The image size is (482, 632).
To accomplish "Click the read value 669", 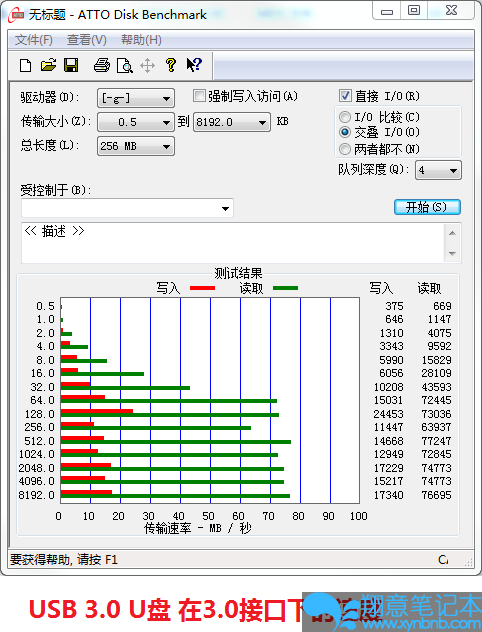I will coord(442,306).
